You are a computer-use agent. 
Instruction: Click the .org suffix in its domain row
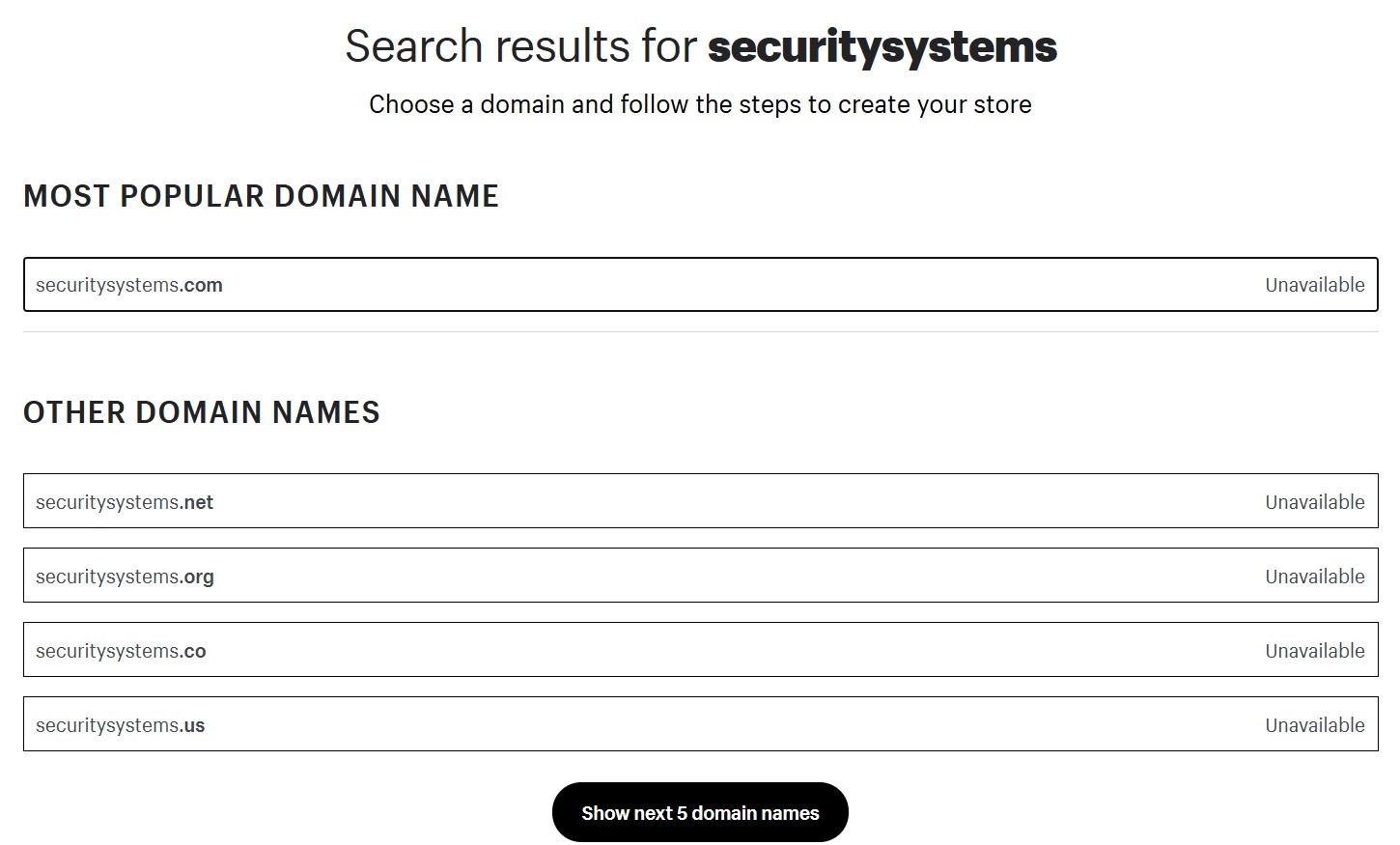click(x=199, y=576)
